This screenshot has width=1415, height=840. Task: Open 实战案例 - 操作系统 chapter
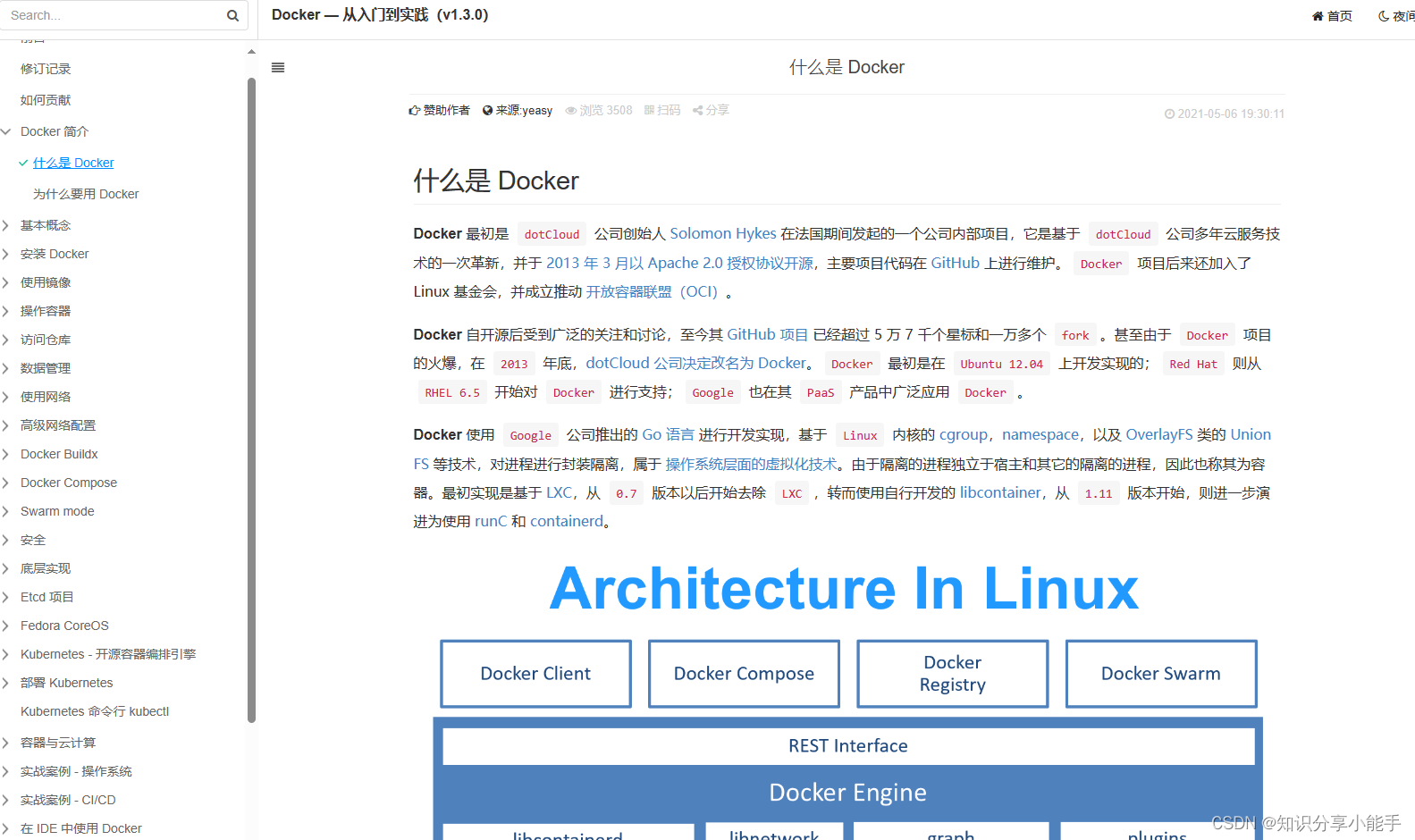coord(76,771)
